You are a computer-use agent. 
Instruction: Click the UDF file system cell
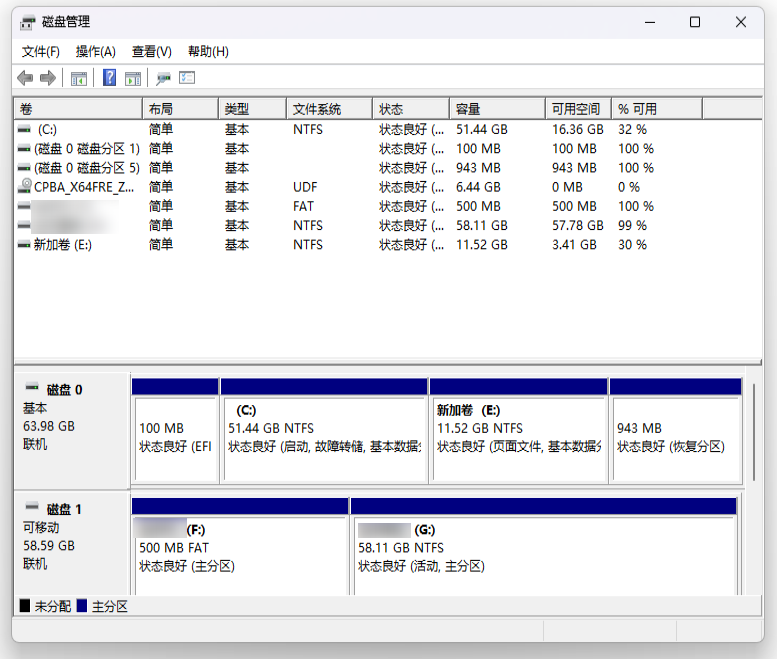tap(305, 187)
